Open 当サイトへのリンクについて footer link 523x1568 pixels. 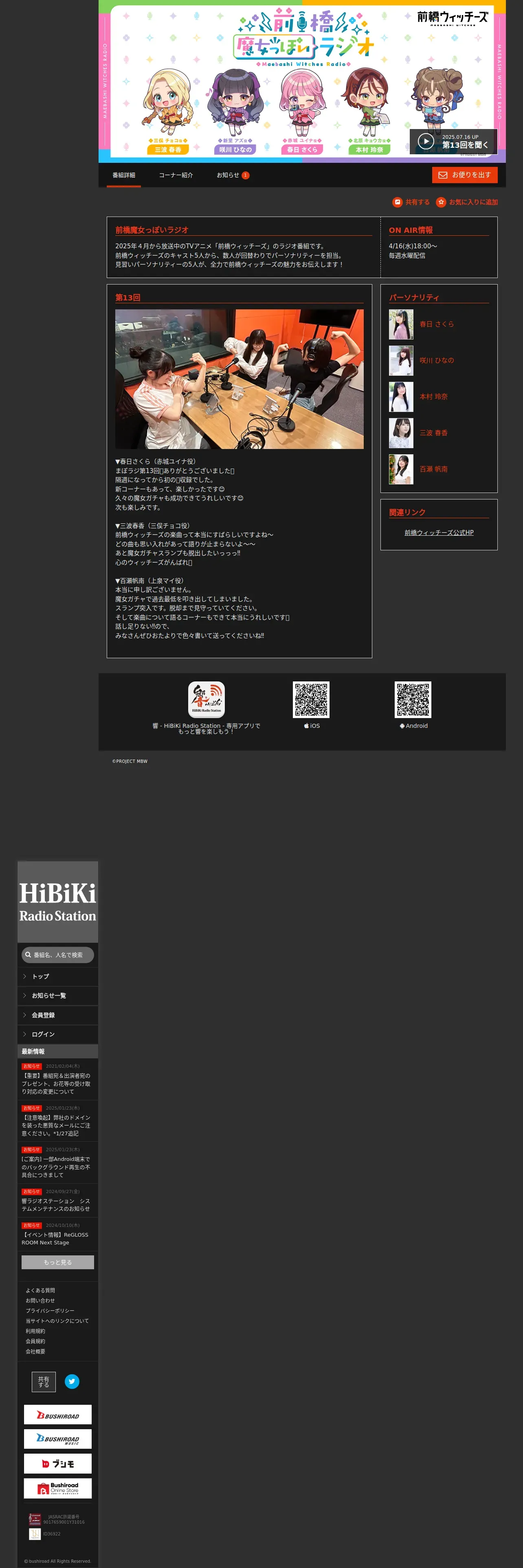pyautogui.click(x=57, y=1321)
